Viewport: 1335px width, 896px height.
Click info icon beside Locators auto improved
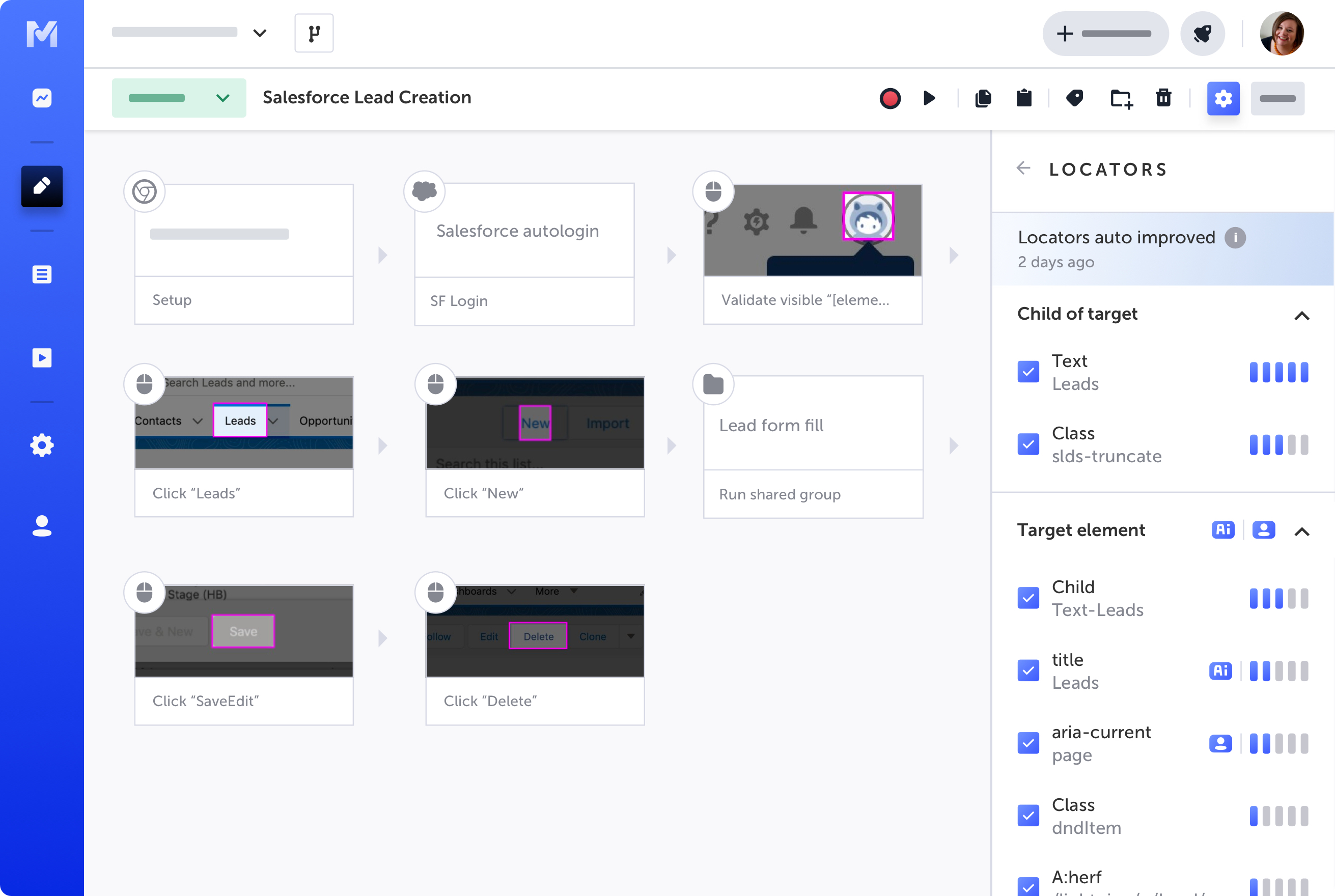(1235, 237)
